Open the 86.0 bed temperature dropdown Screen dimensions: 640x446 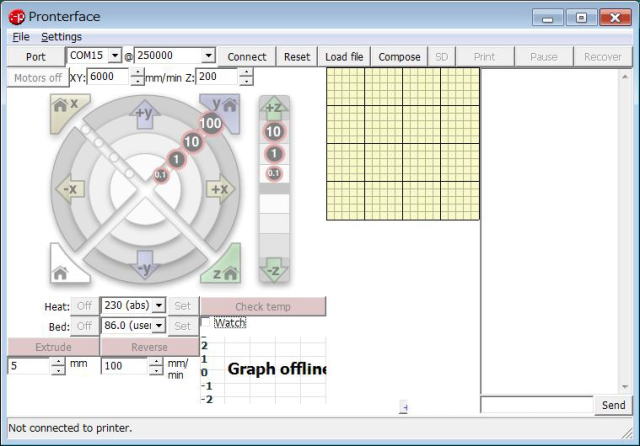point(159,325)
